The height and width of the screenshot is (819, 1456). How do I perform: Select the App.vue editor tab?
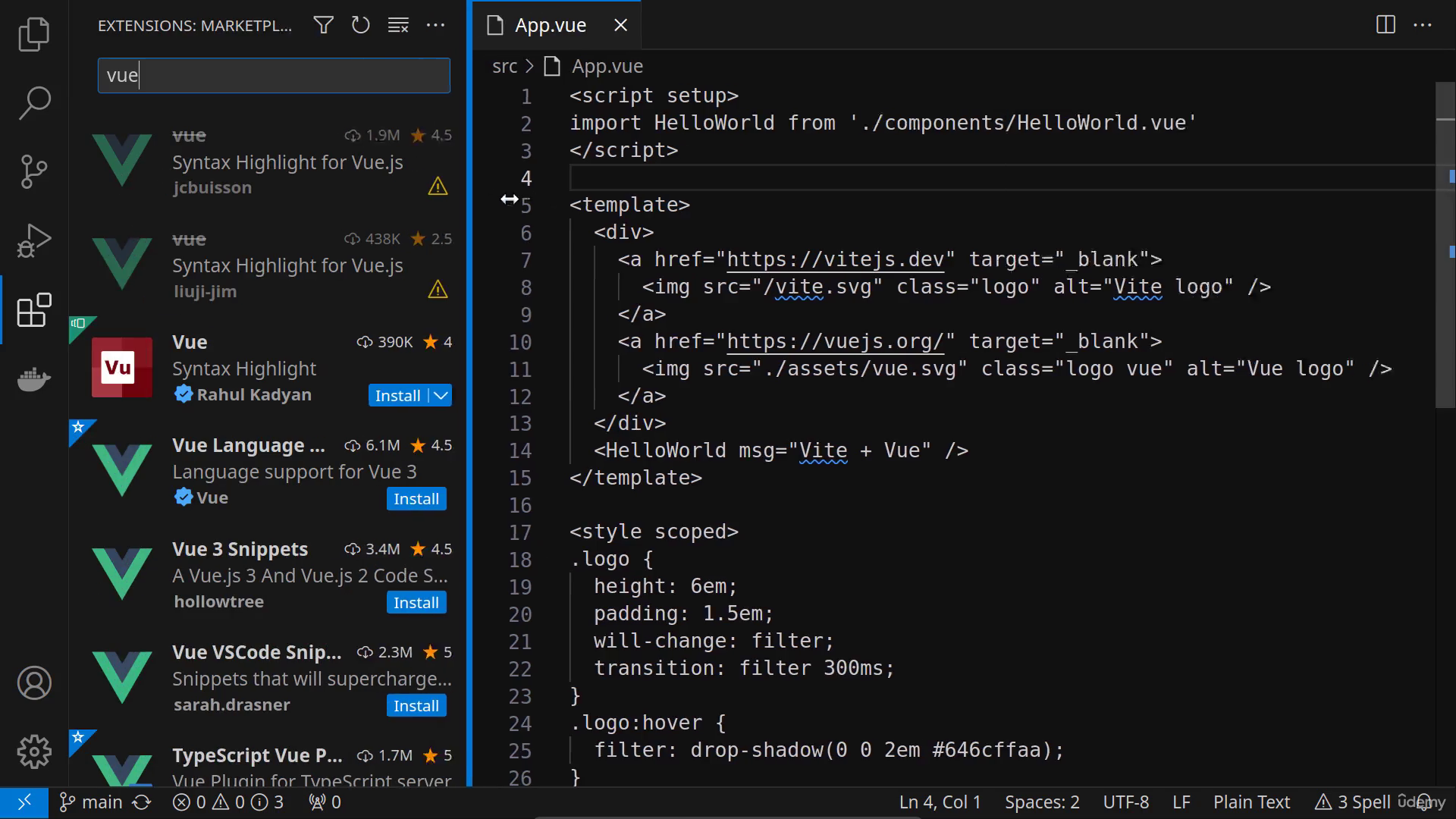[551, 25]
